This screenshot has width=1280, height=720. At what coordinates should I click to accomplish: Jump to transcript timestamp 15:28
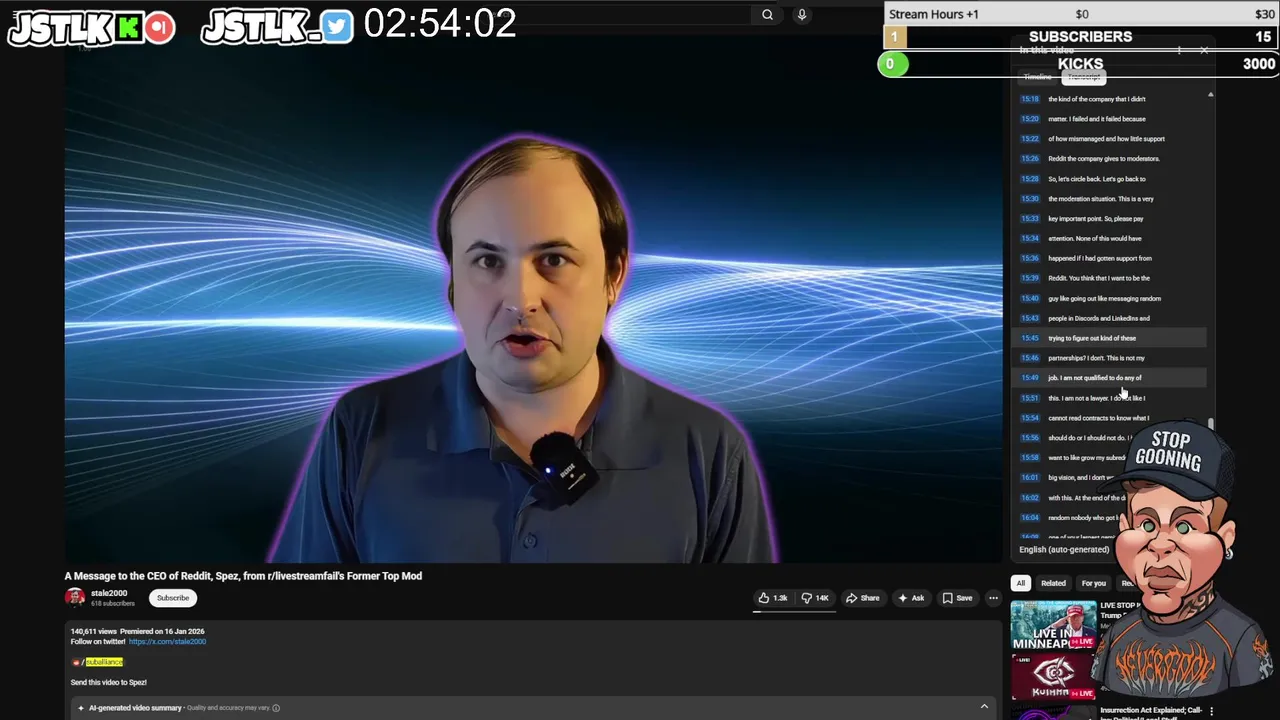pos(1030,179)
